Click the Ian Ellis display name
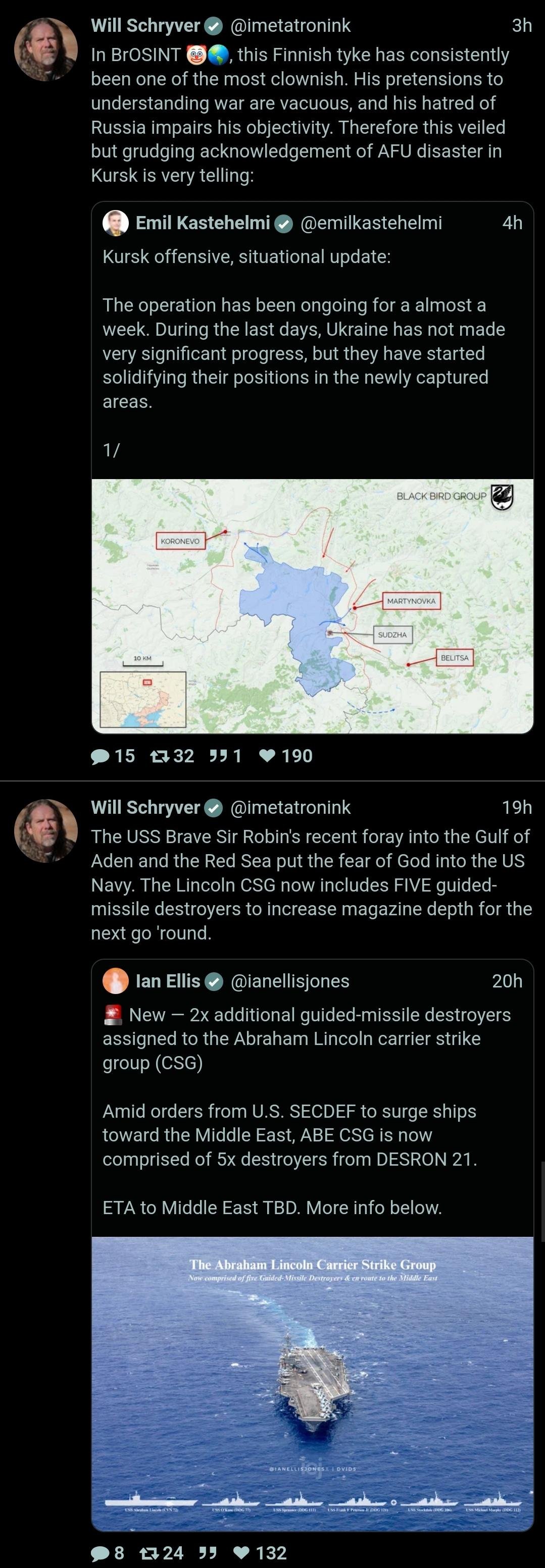Screen dimensions: 545x1568 point(168,980)
